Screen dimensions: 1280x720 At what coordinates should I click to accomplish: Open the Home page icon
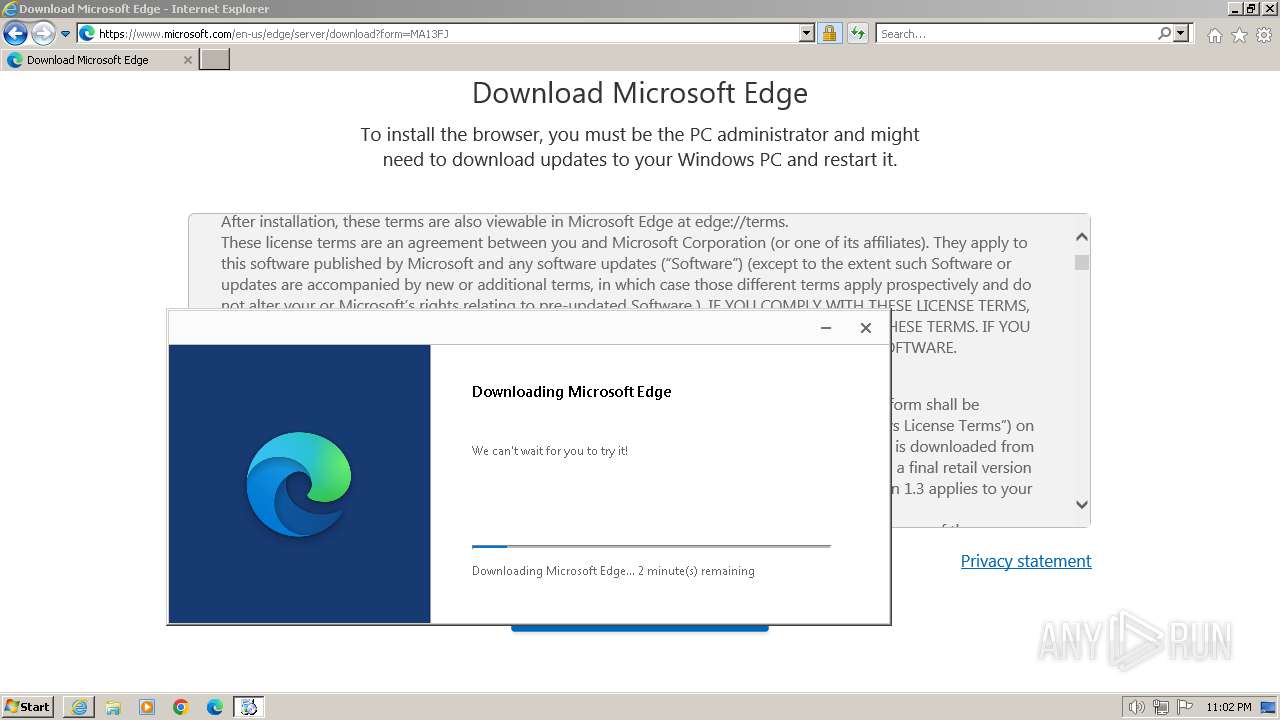click(1214, 35)
